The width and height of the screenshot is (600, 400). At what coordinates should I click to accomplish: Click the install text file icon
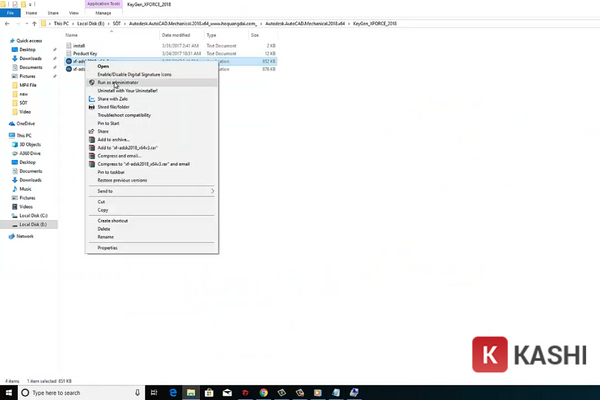click(x=69, y=46)
